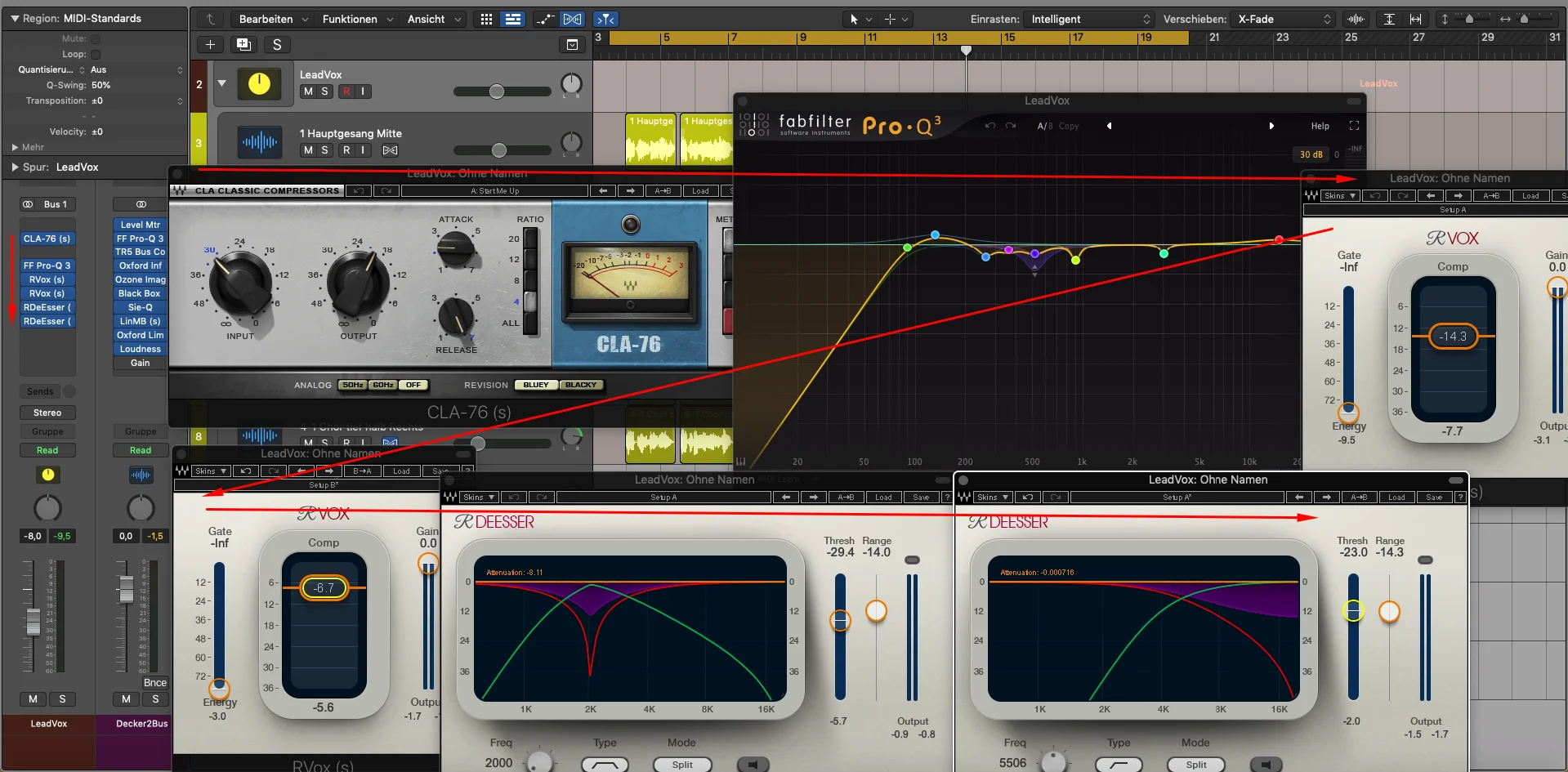
Task: Click the global solo S button in track header
Action: [x=277, y=45]
